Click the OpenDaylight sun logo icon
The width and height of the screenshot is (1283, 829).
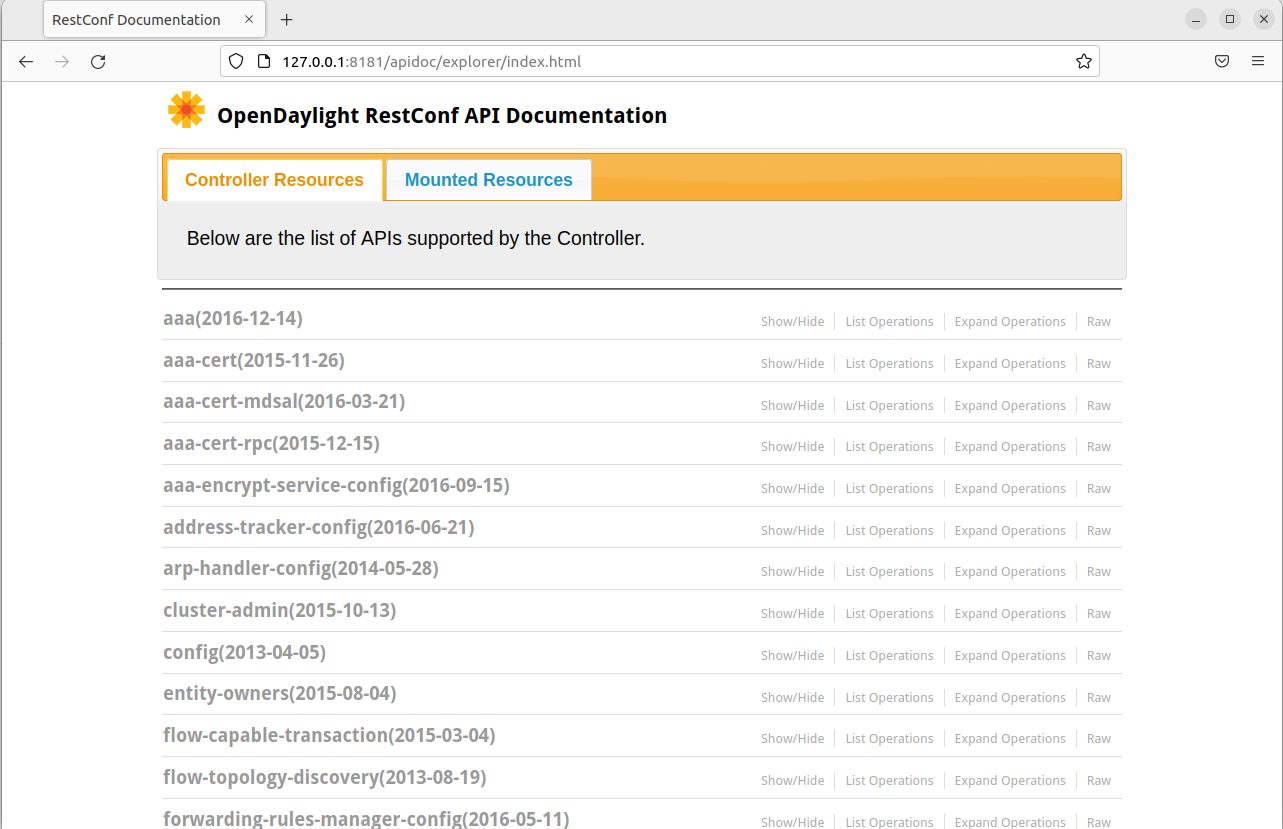tap(186, 110)
